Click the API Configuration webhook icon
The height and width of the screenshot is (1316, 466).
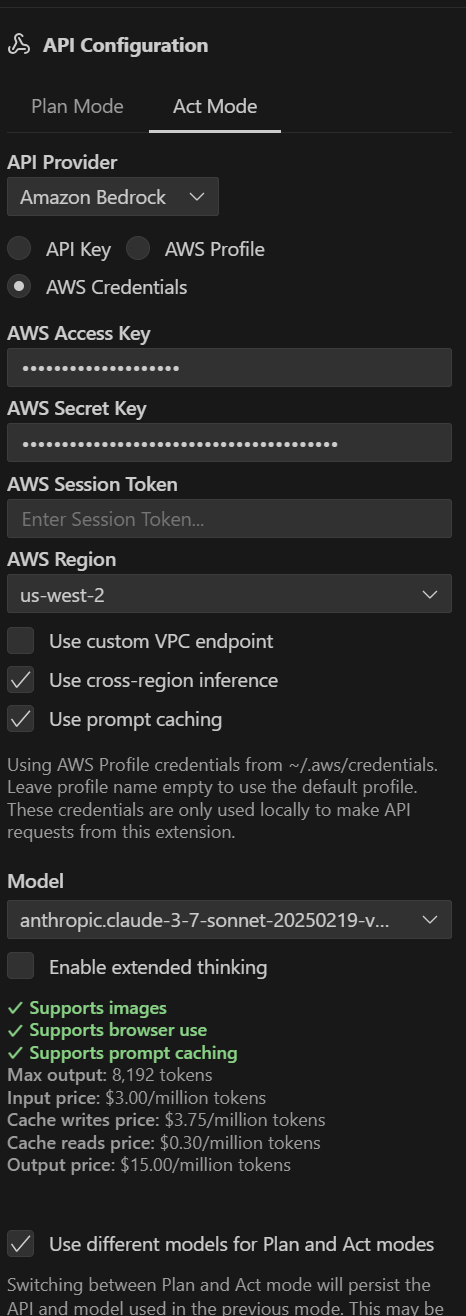[18, 45]
